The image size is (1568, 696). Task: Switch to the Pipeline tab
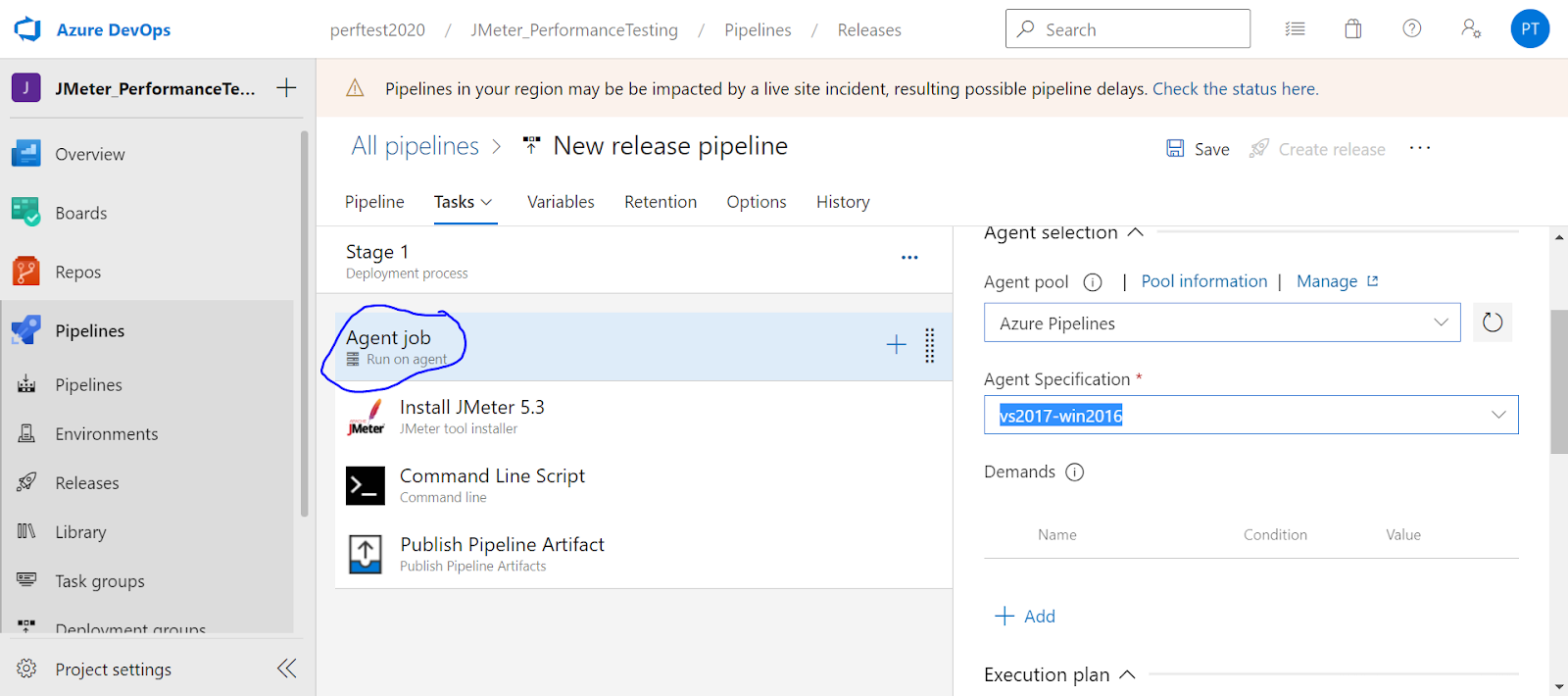pos(374,201)
